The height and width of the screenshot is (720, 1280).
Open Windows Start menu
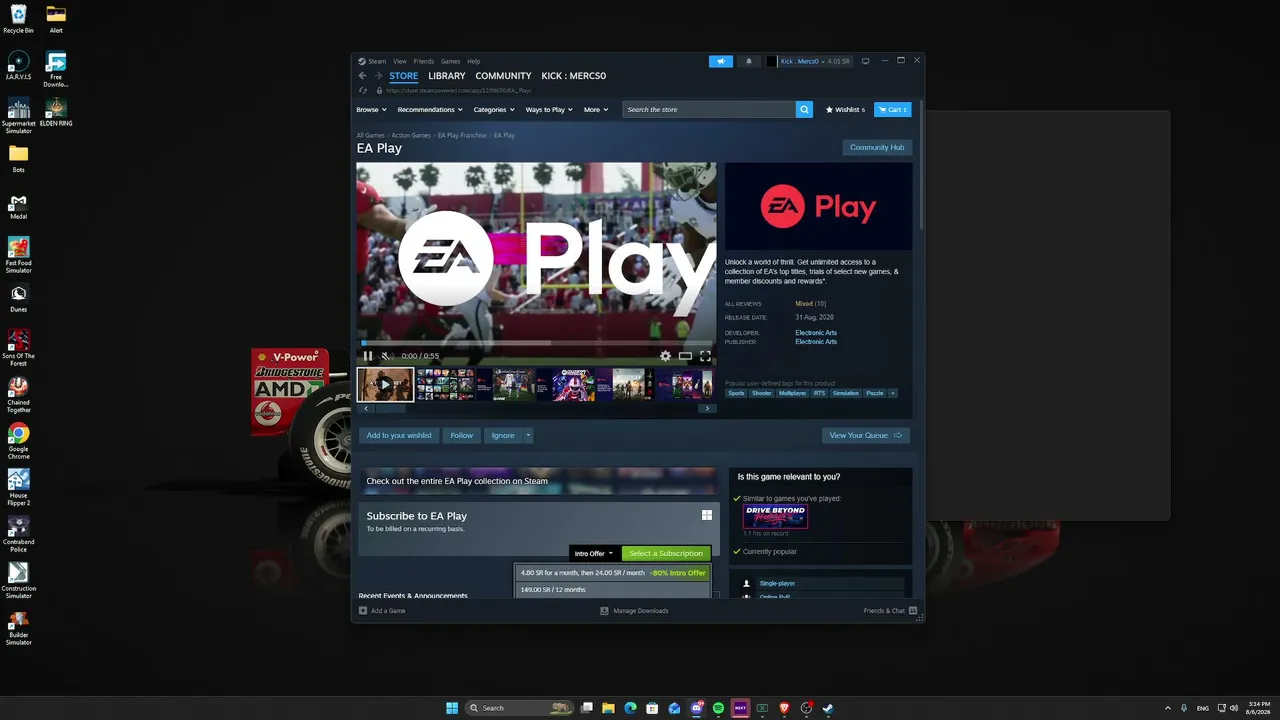[452, 708]
